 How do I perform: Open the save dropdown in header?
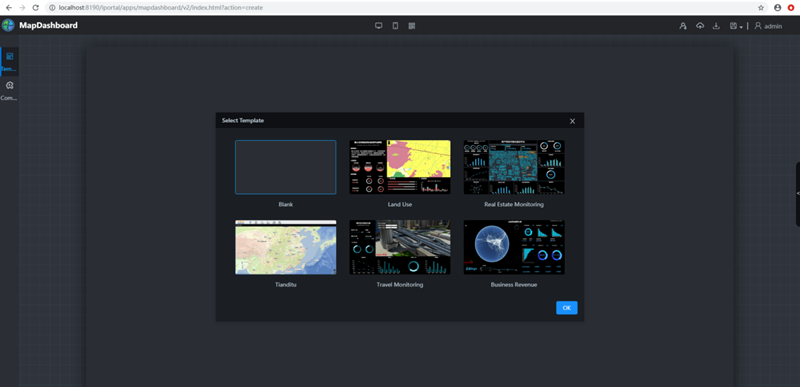[x=736, y=26]
